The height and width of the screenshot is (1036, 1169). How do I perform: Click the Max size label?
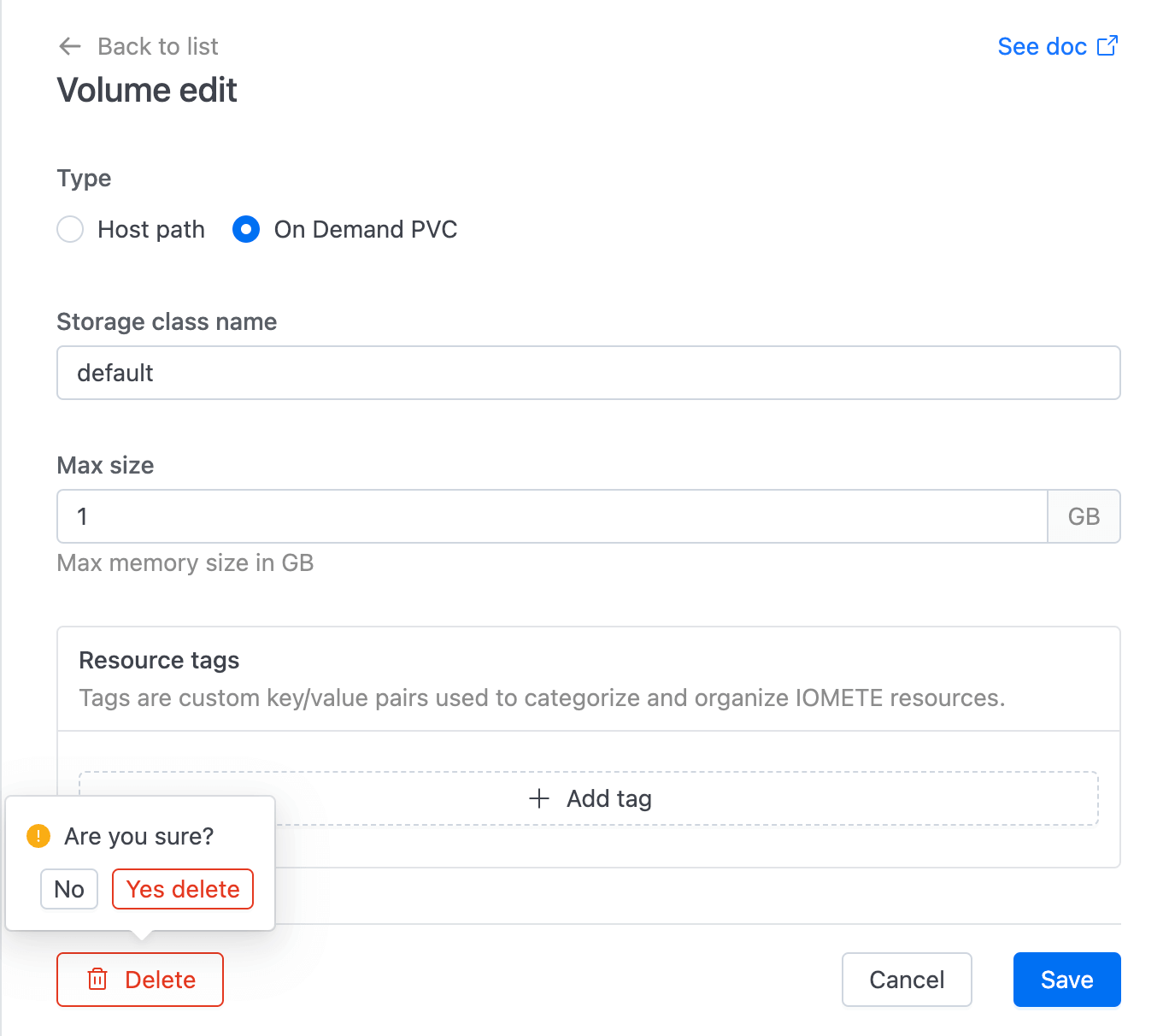coord(105,465)
